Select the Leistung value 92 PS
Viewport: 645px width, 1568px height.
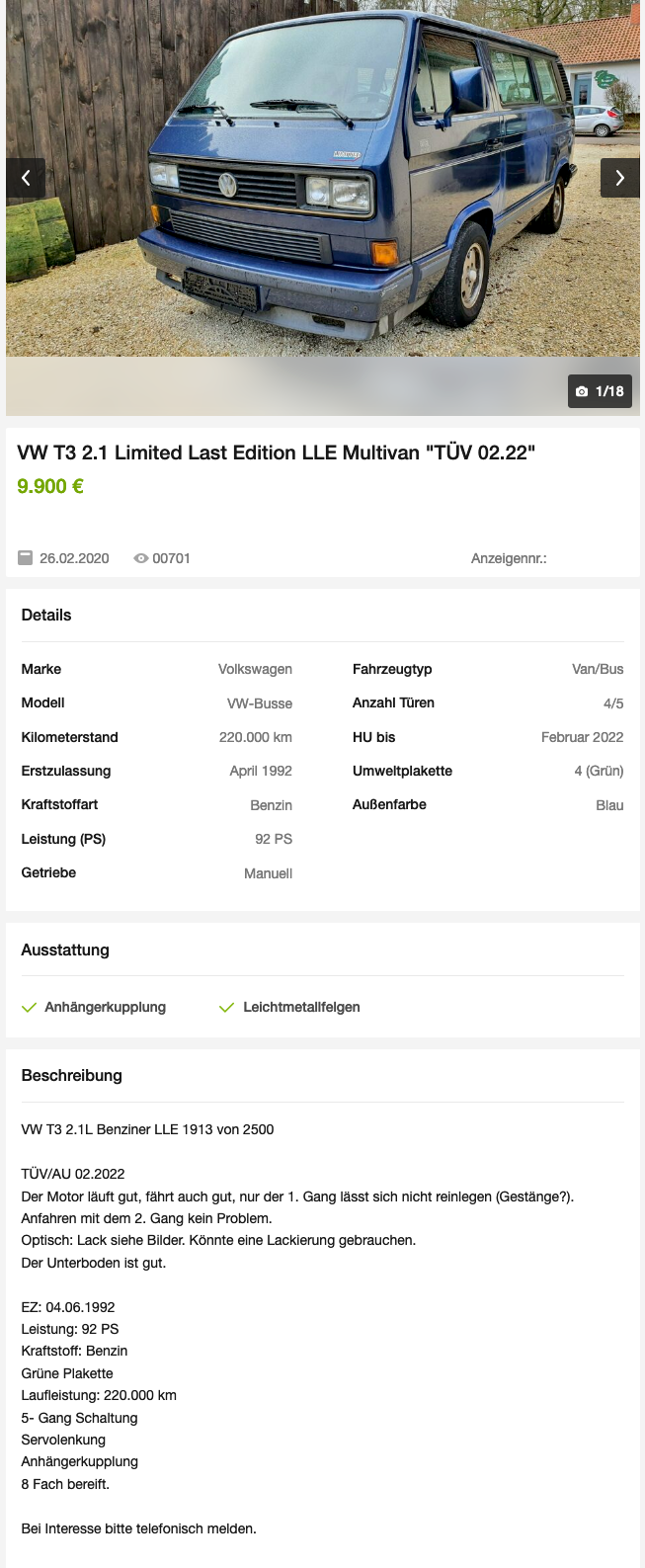click(274, 839)
